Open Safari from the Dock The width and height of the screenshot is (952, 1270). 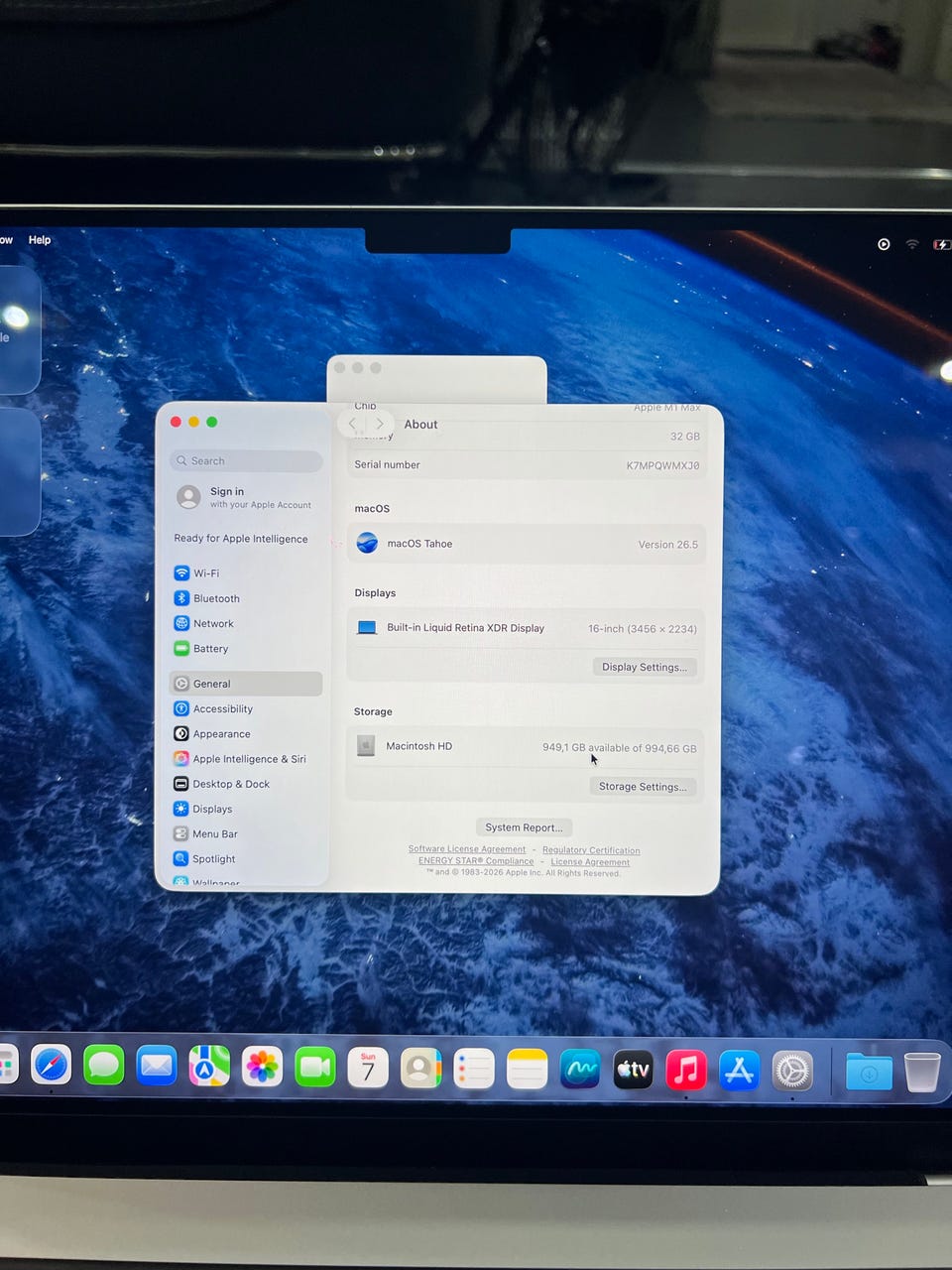point(52,1067)
